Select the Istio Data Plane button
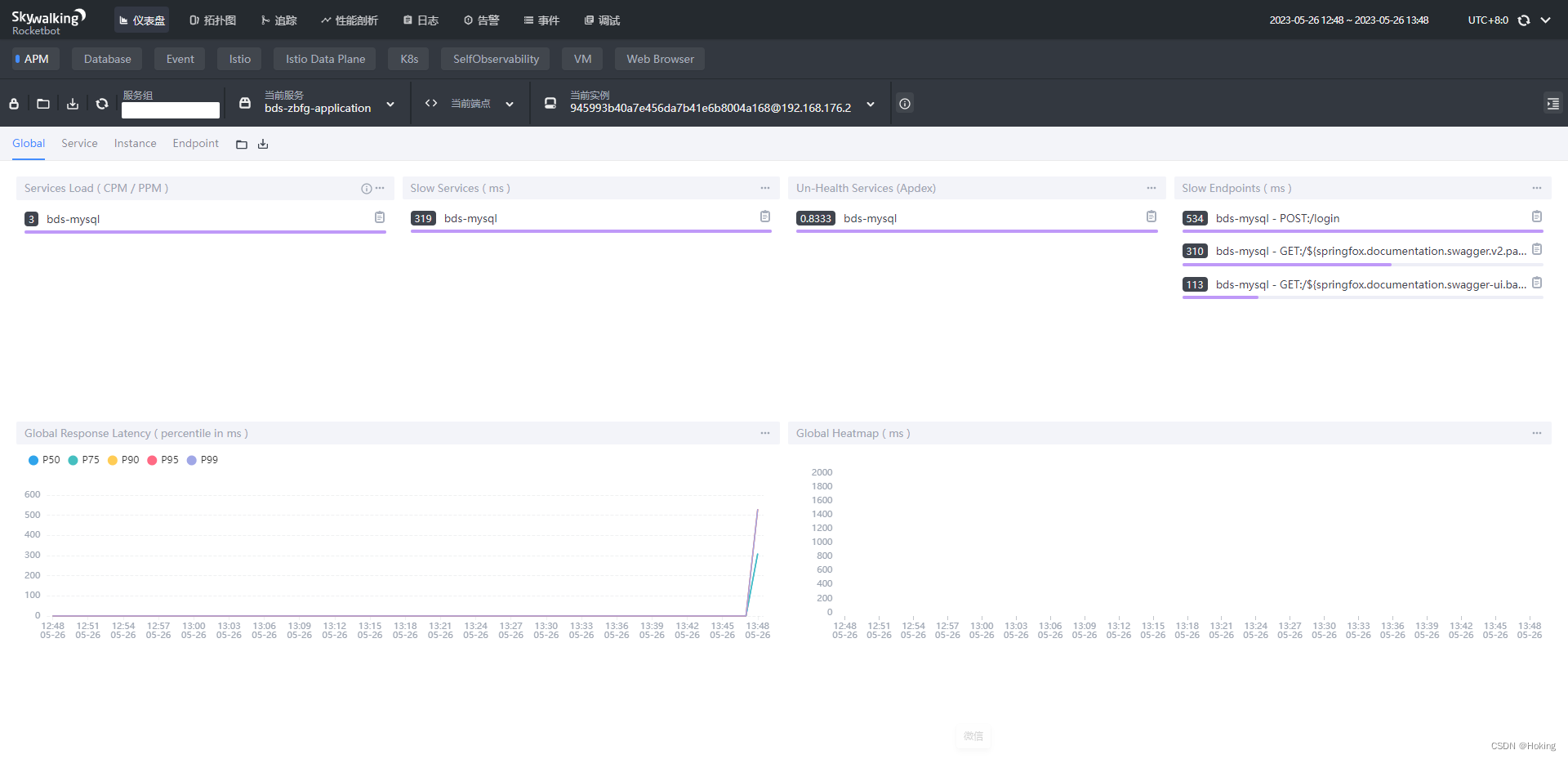The width and height of the screenshot is (1568, 759). pos(325,59)
